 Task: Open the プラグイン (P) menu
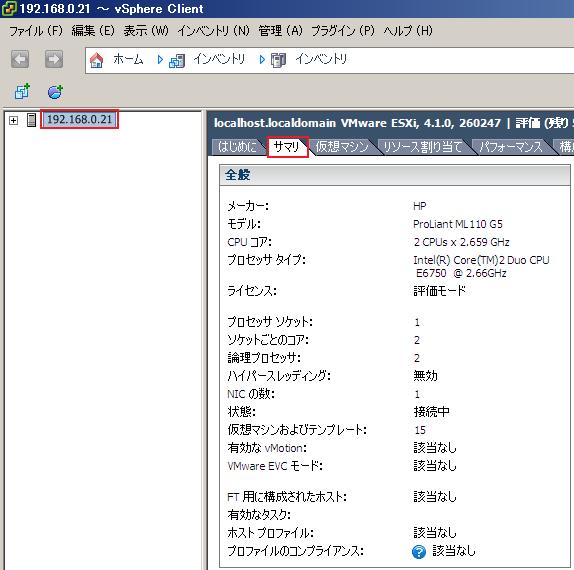pos(343,30)
